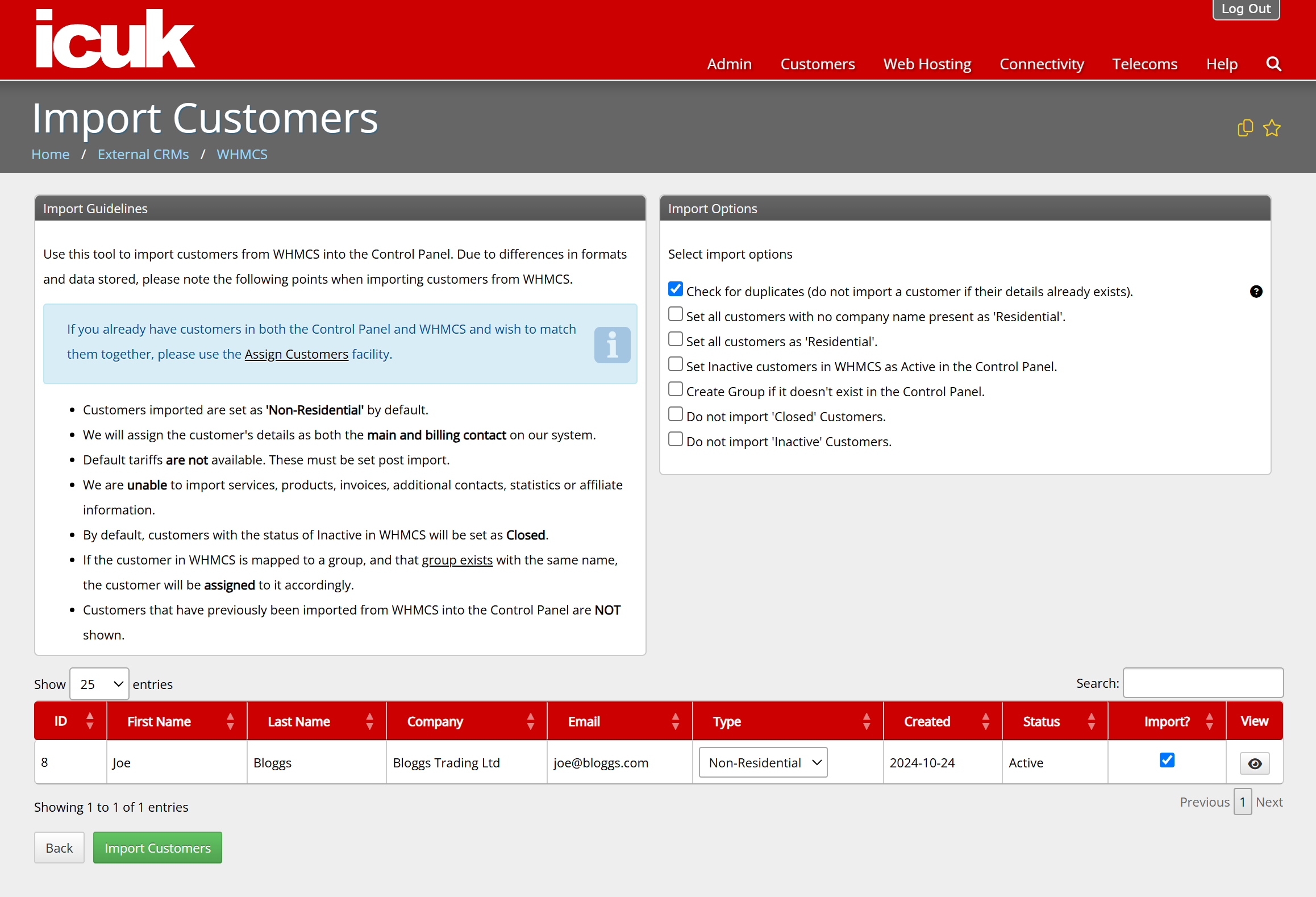Click the View column header
1316x897 pixels.
pyautogui.click(x=1254, y=721)
